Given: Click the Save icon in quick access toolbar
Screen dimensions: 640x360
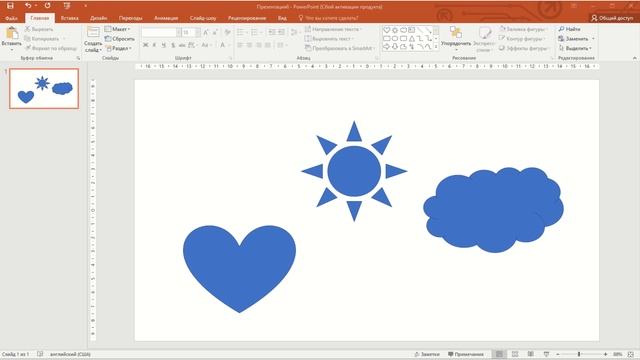Looking at the screenshot, I should tap(10, 6).
